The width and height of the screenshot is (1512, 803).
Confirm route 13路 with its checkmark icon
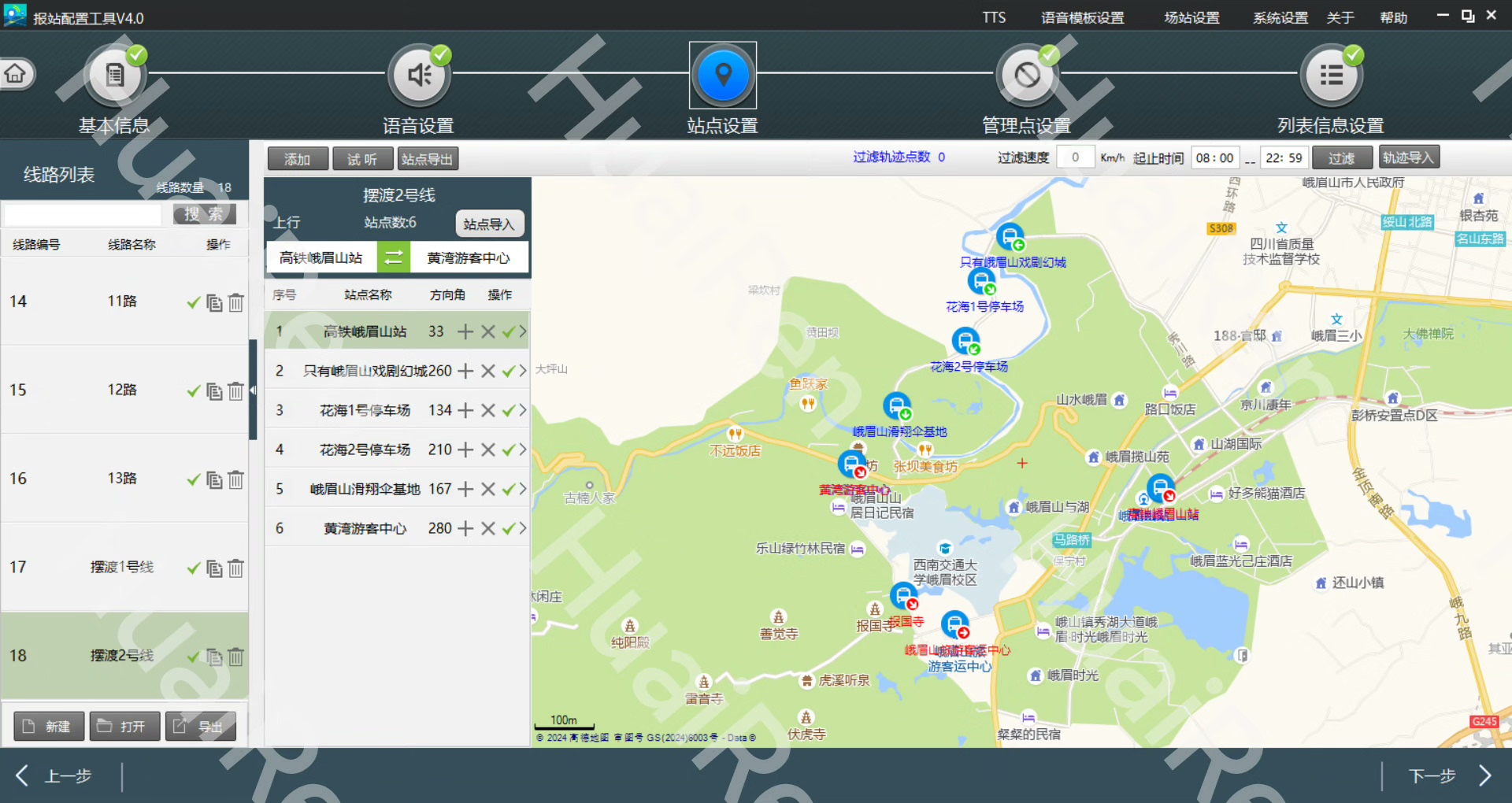(x=194, y=479)
